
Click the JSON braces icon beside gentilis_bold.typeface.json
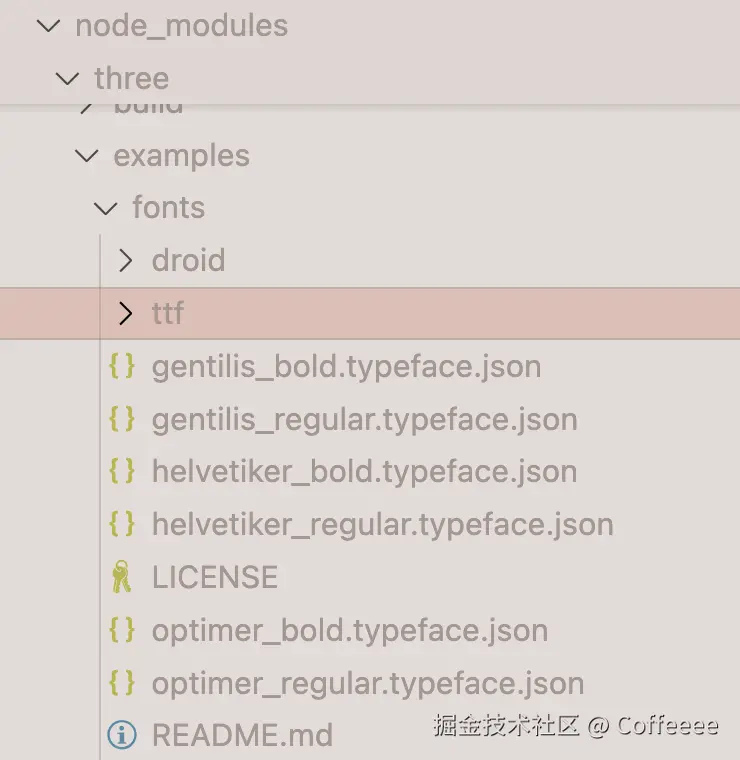[121, 366]
